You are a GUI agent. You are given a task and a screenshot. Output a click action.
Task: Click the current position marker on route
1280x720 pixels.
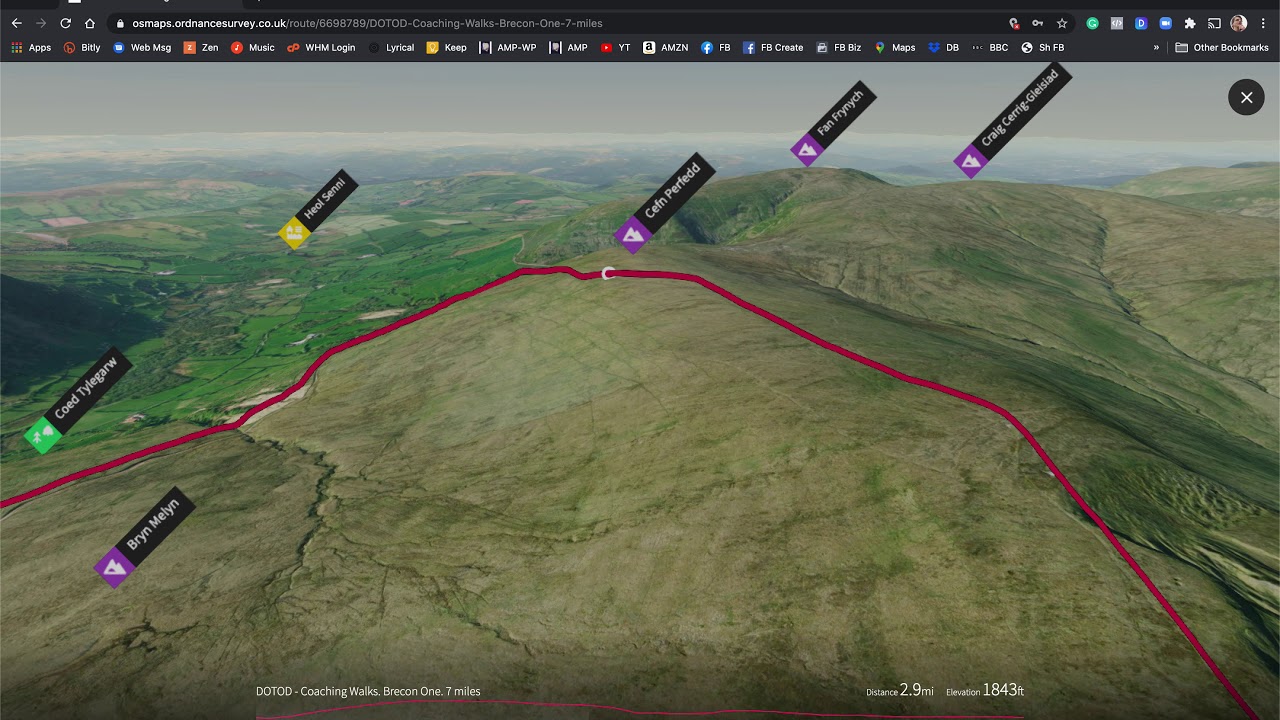(x=607, y=273)
